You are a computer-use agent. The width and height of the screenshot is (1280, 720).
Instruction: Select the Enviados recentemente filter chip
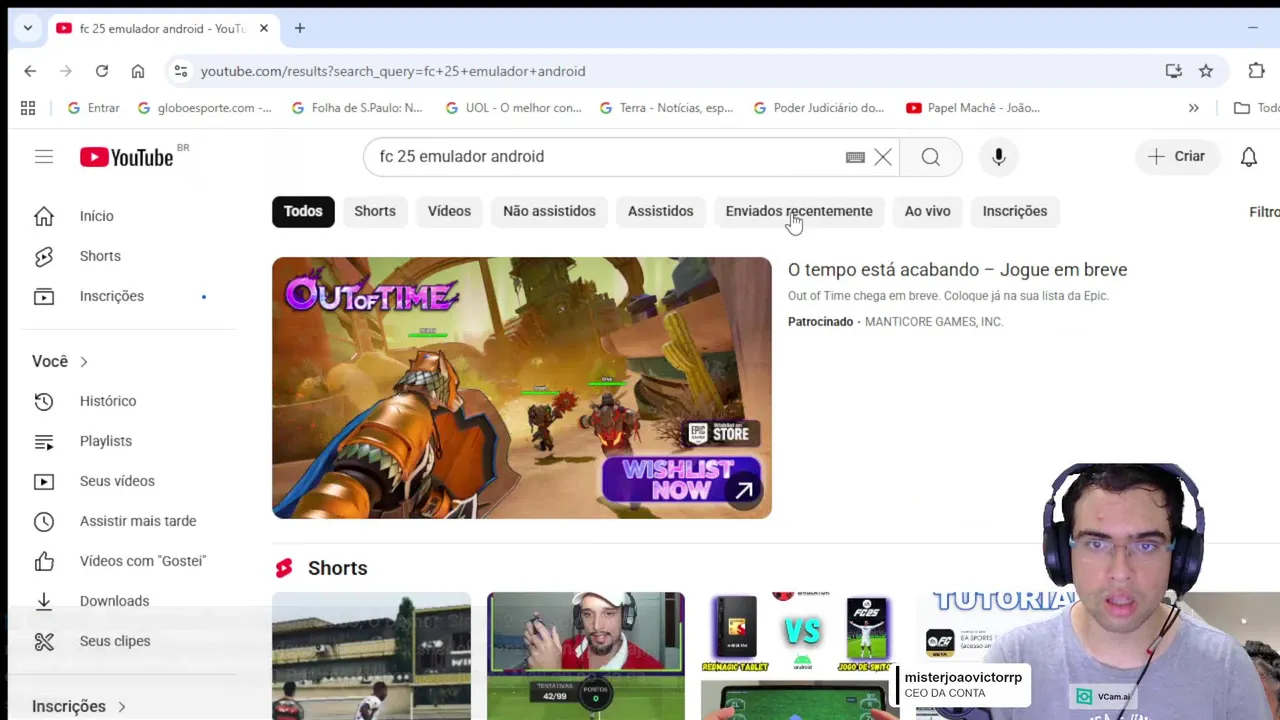[x=799, y=211]
